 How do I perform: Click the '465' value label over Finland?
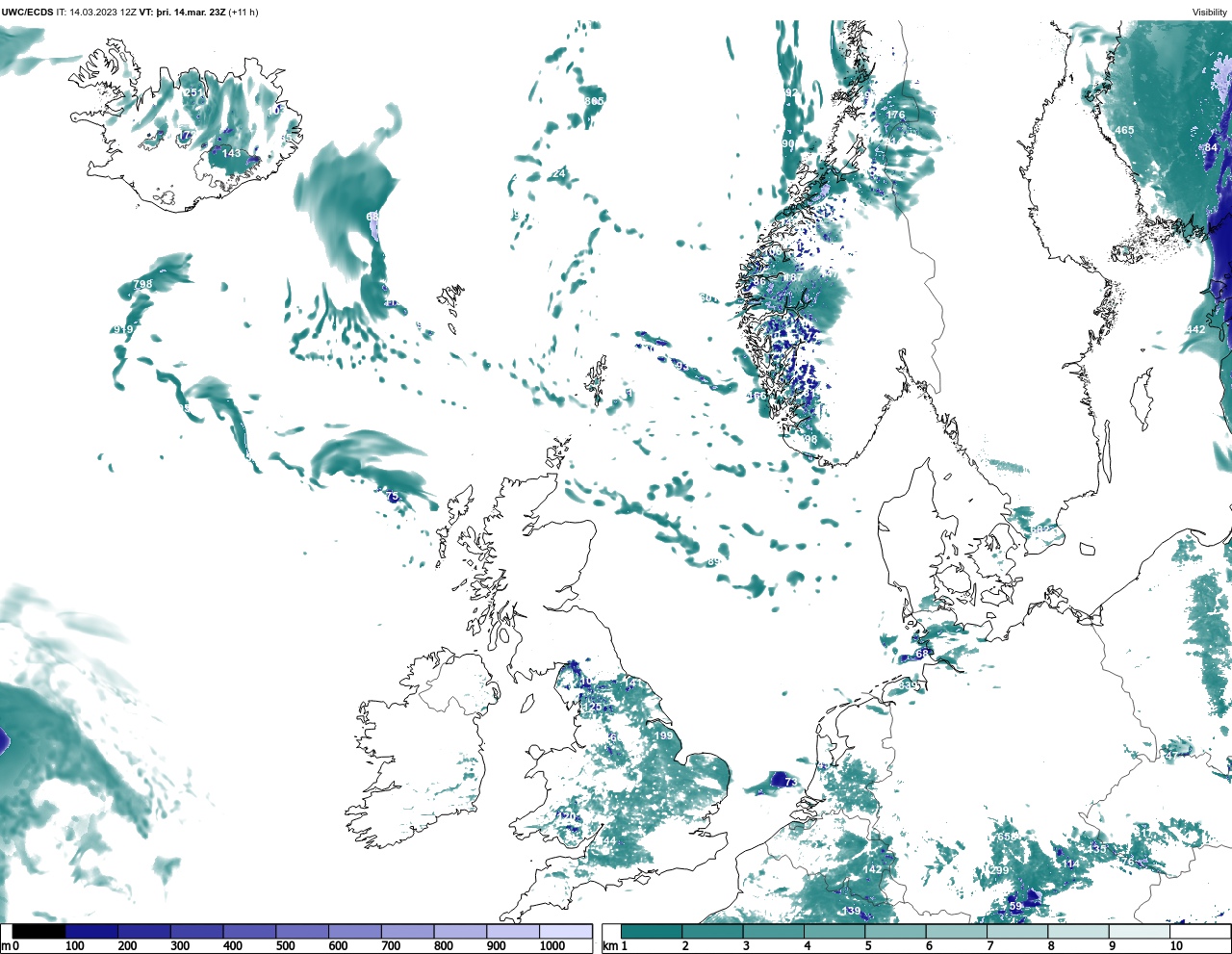tap(1124, 130)
